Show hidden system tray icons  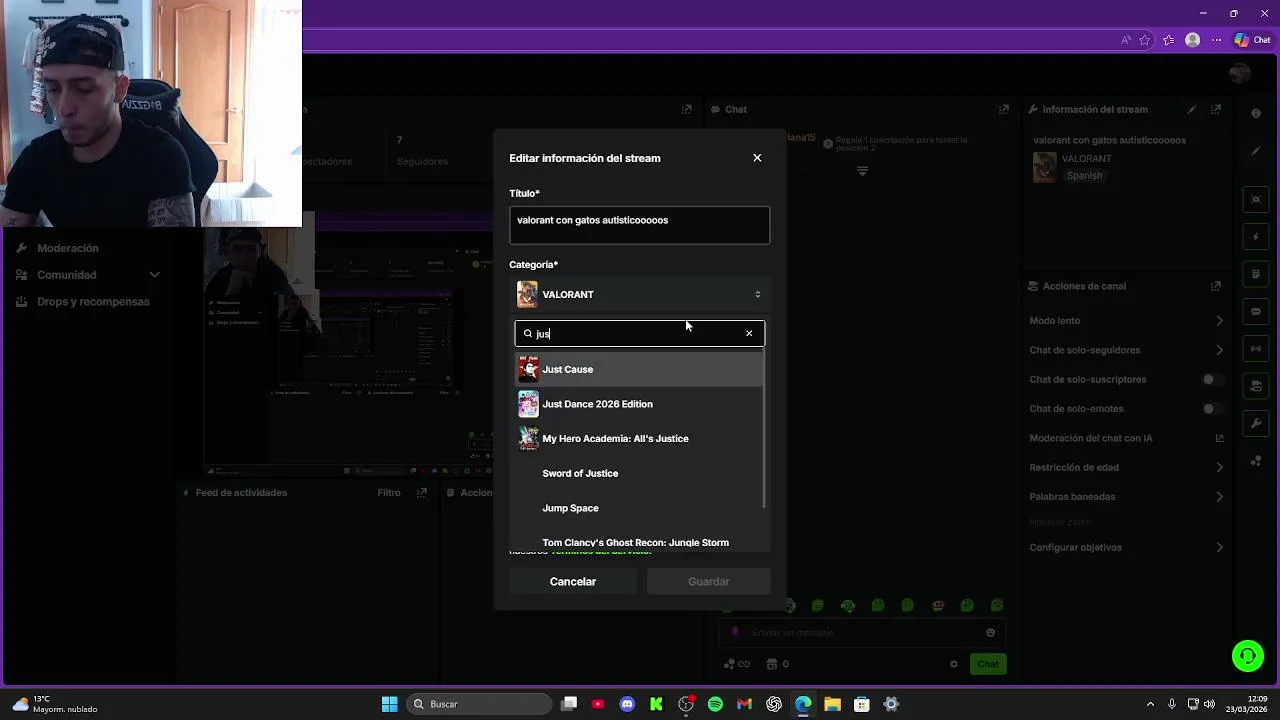coord(1150,704)
